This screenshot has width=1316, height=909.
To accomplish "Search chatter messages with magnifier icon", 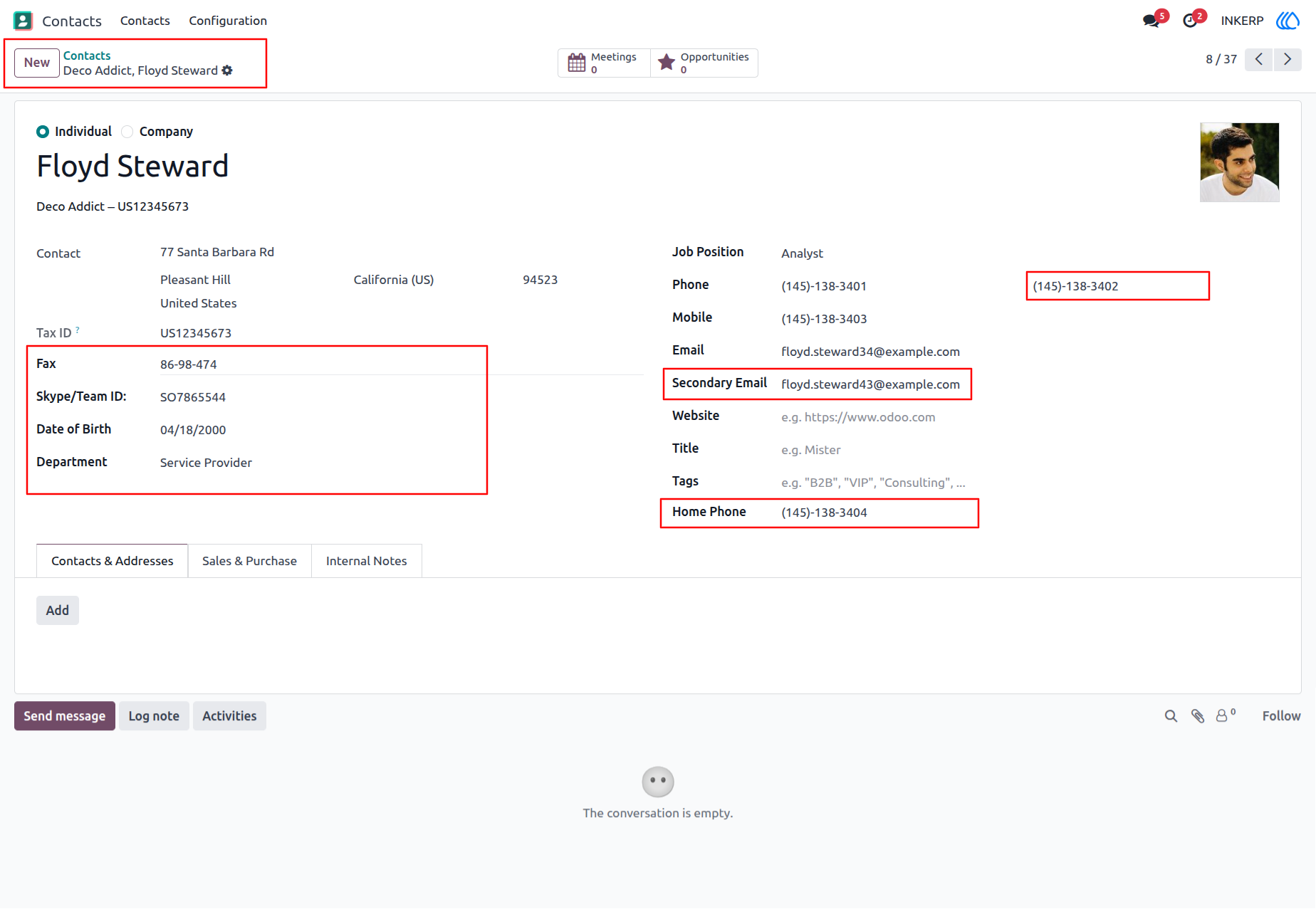I will point(1171,716).
